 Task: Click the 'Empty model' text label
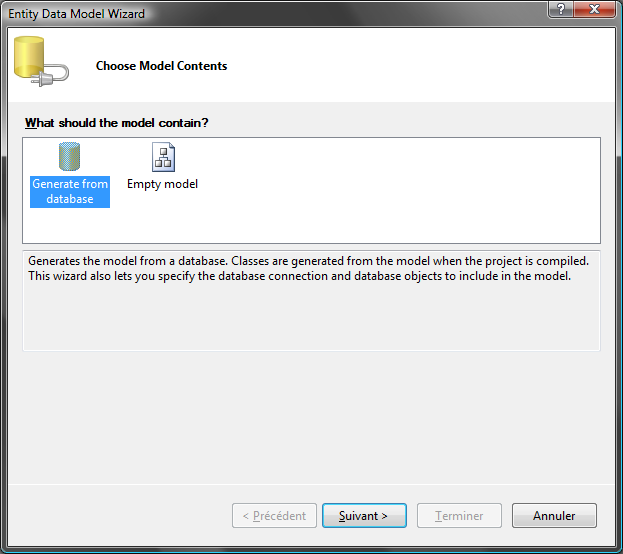[162, 184]
